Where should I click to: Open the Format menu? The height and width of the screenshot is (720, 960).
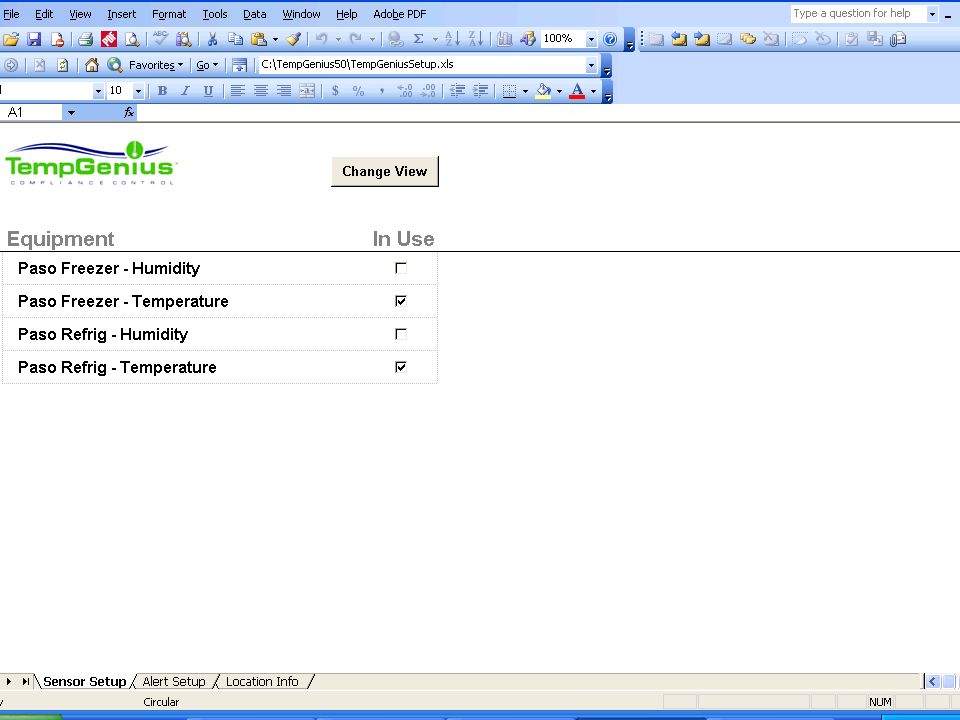point(169,13)
